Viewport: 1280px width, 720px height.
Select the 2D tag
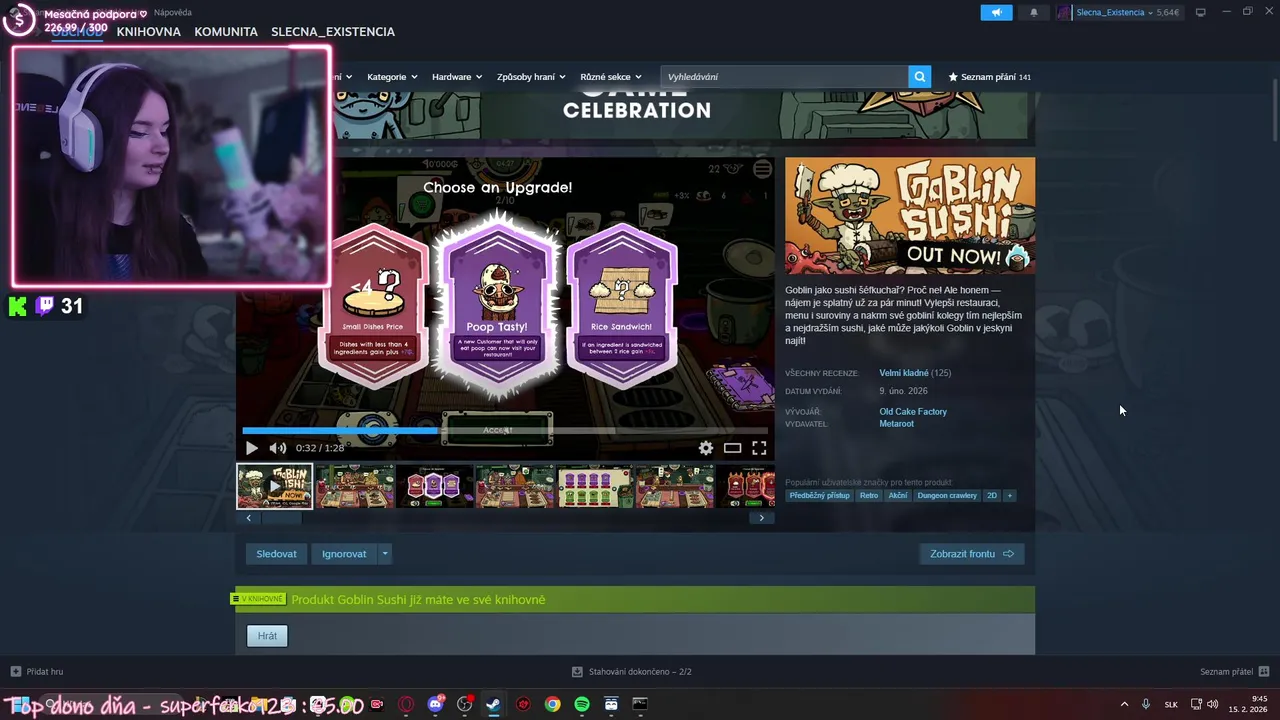992,495
